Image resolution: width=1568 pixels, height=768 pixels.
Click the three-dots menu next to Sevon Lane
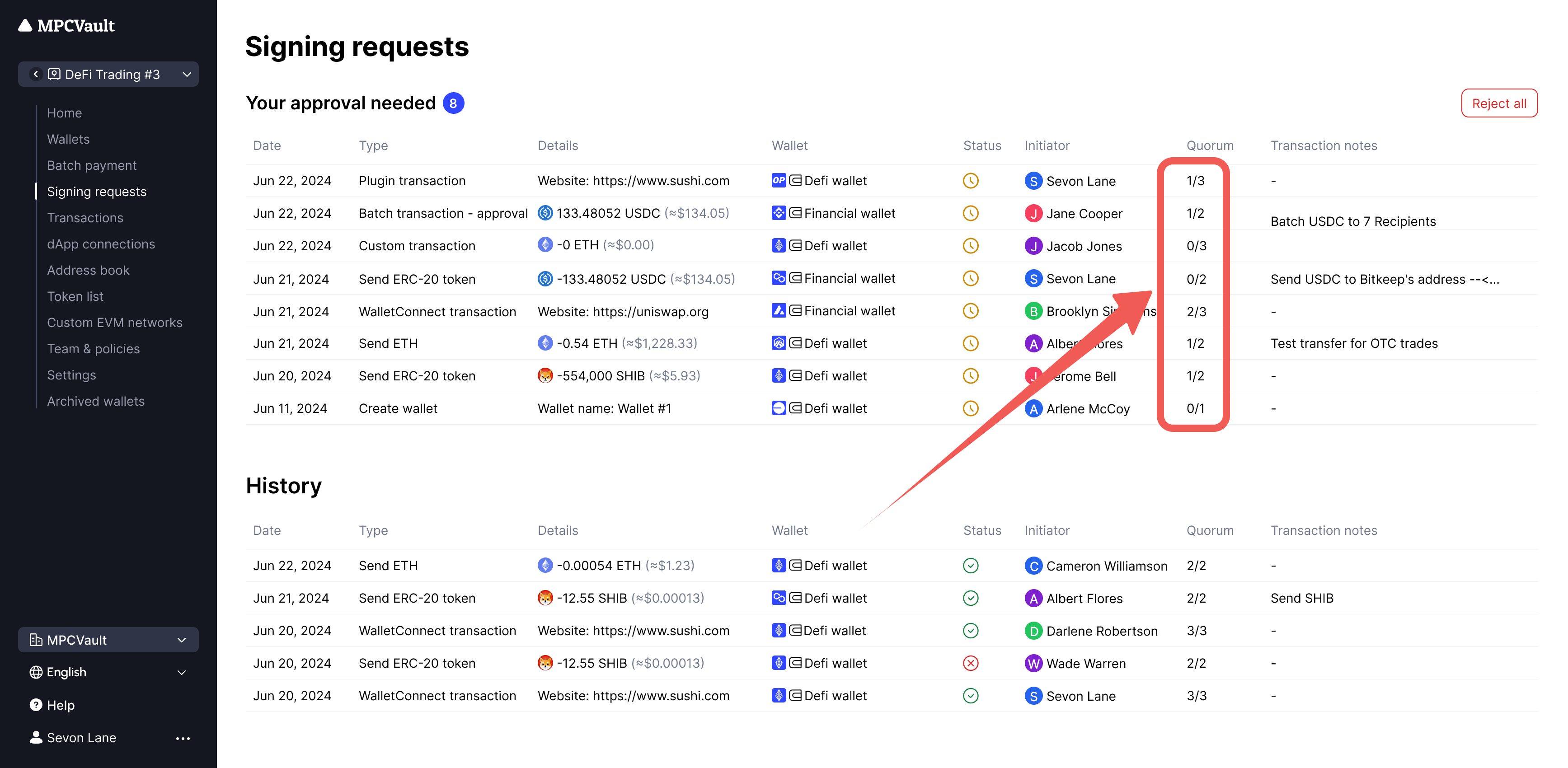pyautogui.click(x=183, y=738)
